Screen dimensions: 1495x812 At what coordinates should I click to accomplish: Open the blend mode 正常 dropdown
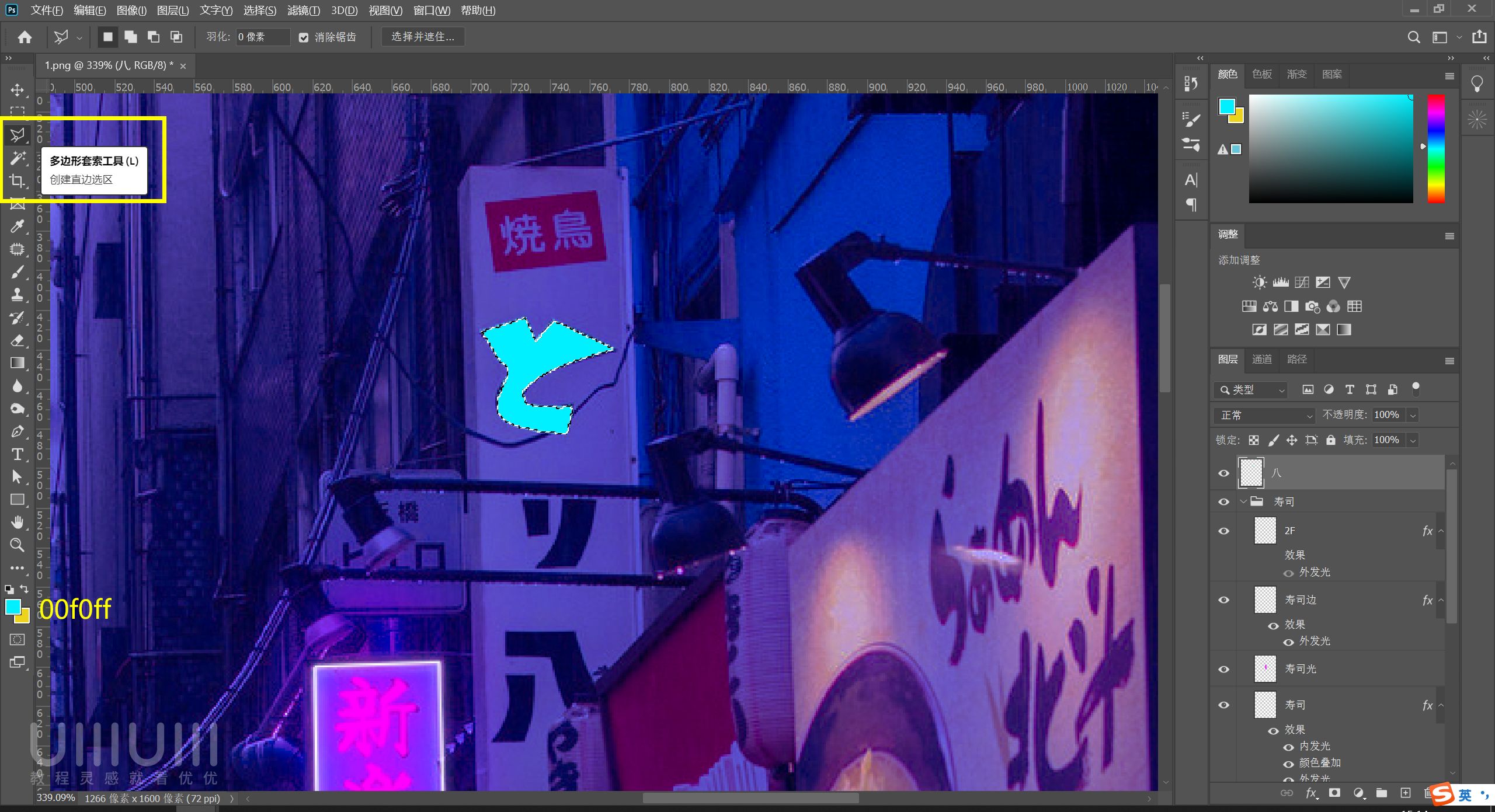[1264, 416]
